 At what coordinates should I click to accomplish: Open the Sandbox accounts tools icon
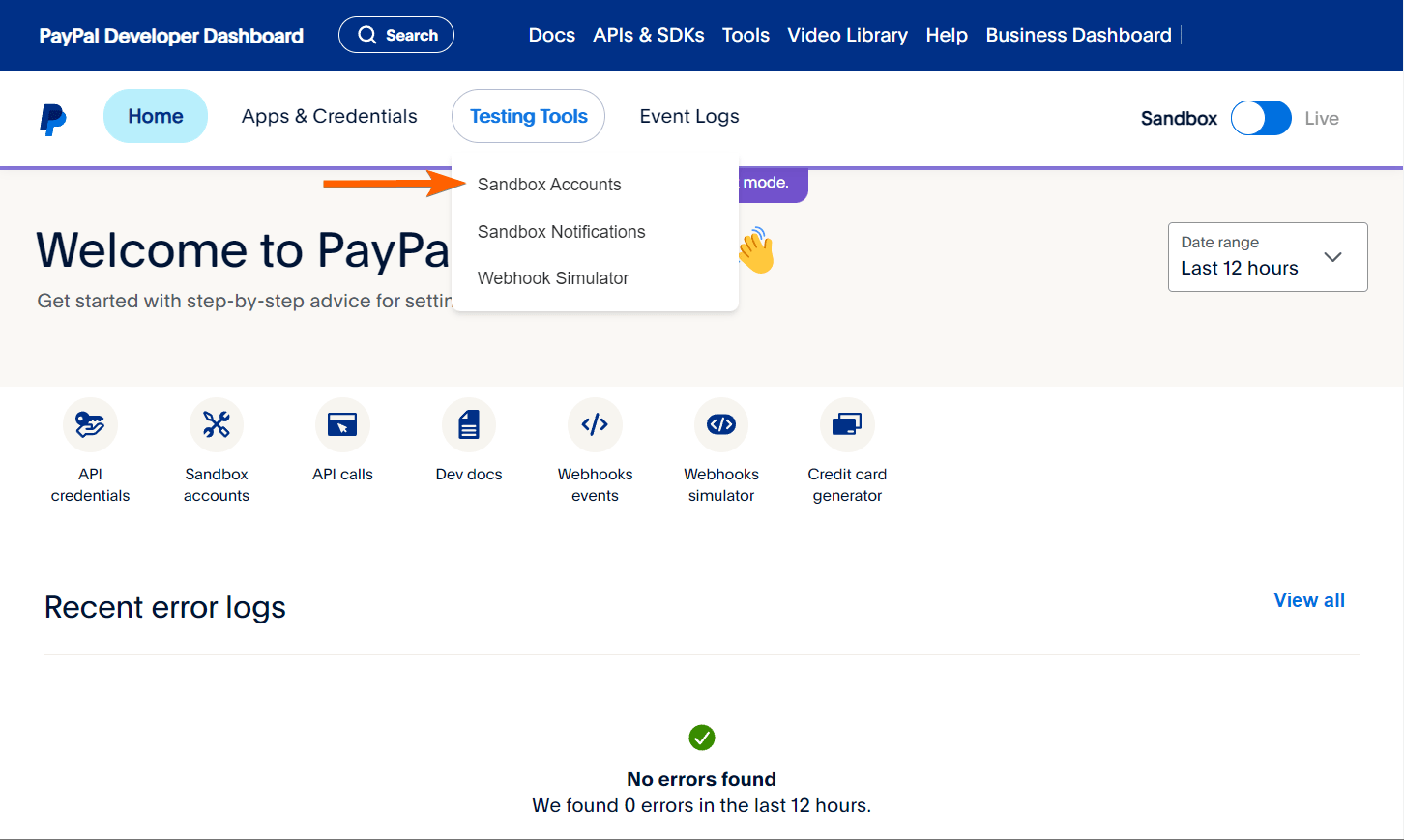click(217, 425)
